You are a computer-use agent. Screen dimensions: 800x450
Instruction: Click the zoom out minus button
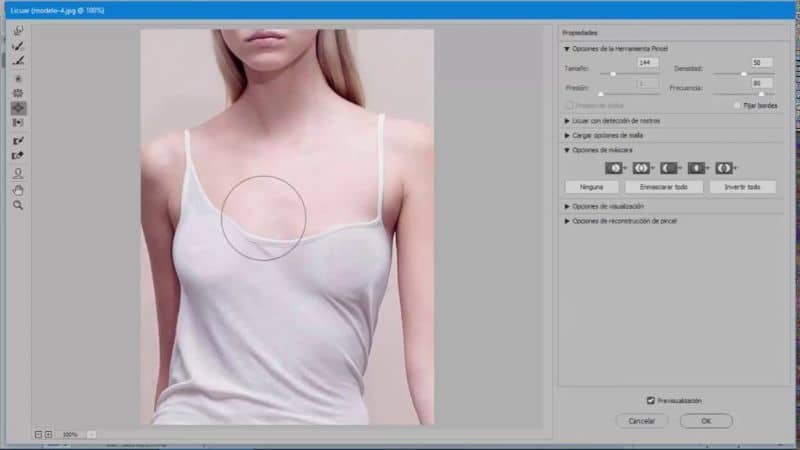pos(38,435)
